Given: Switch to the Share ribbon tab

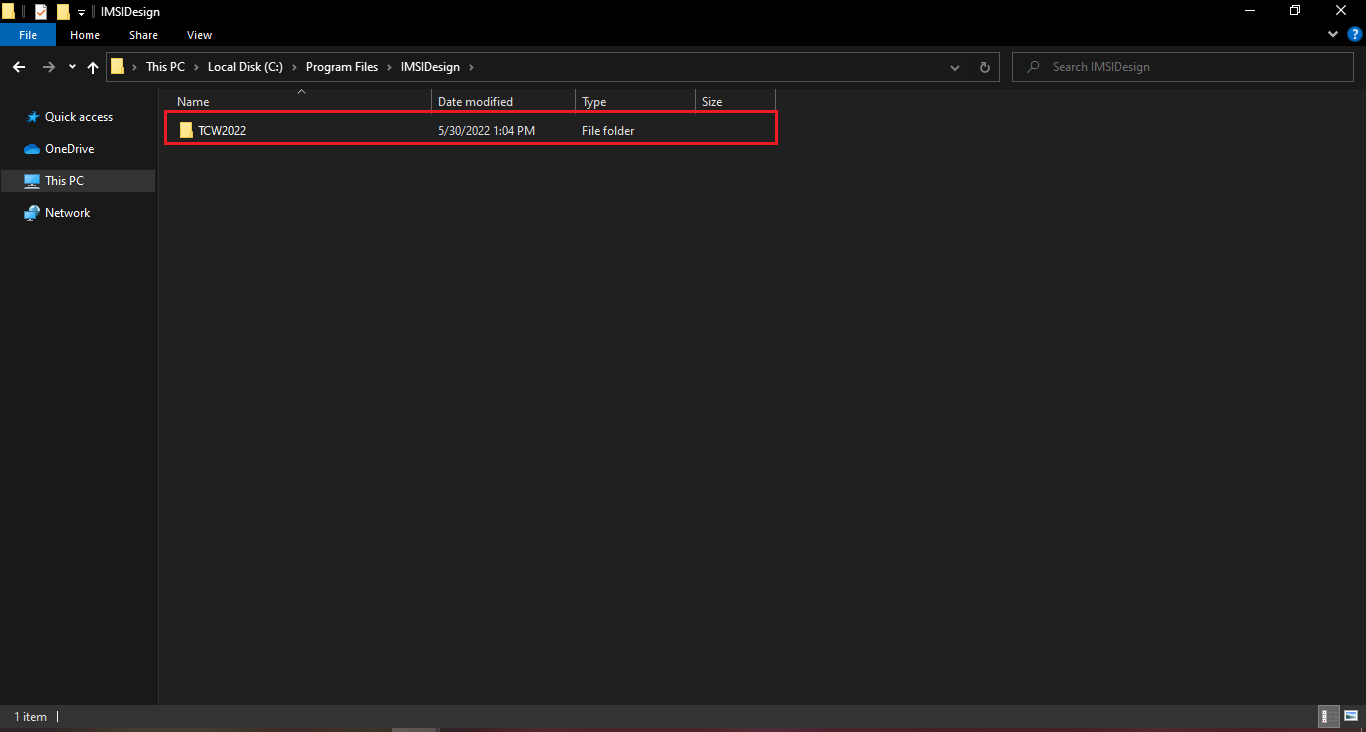Looking at the screenshot, I should (143, 35).
